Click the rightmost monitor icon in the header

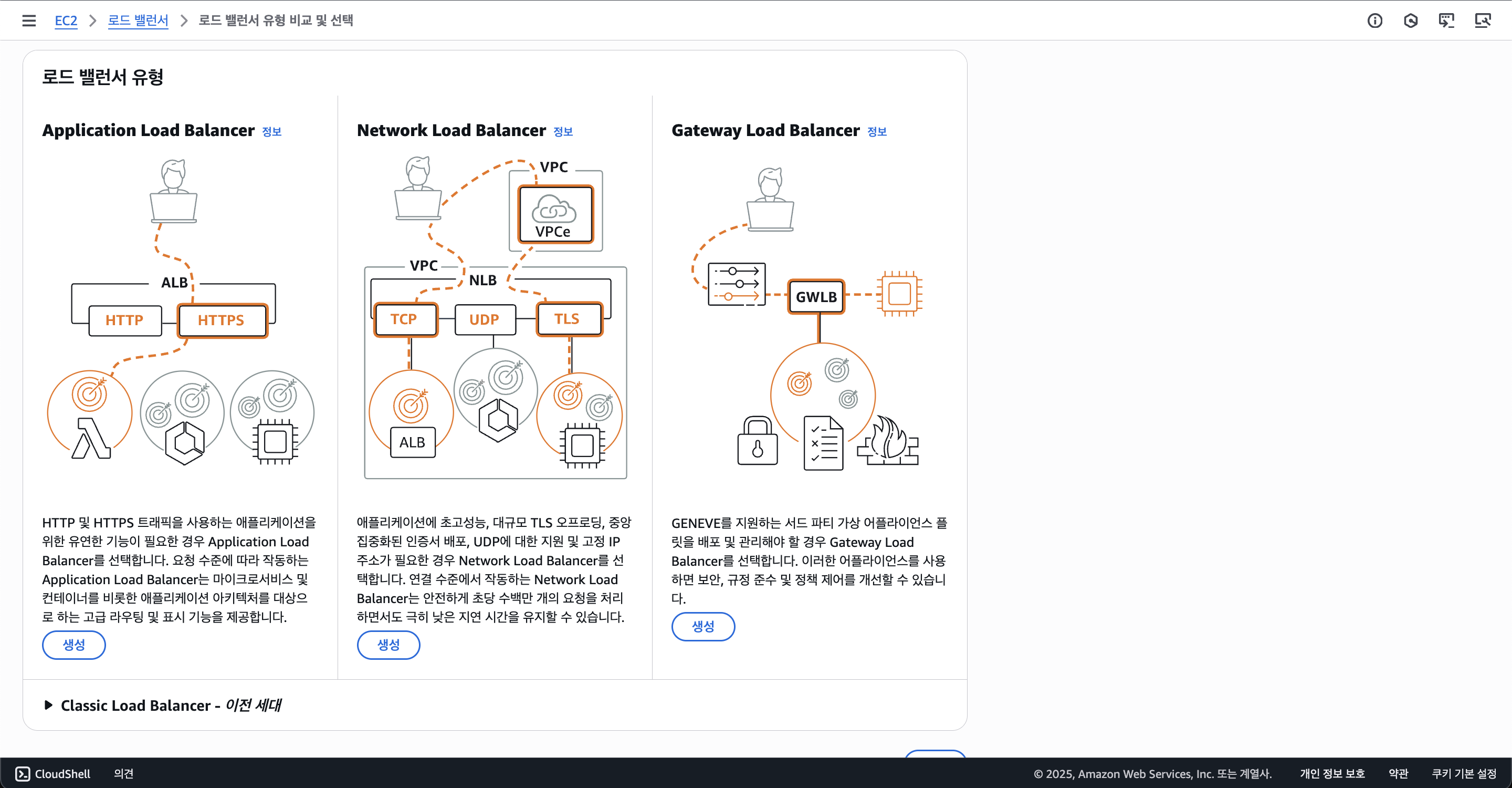tap(1483, 20)
